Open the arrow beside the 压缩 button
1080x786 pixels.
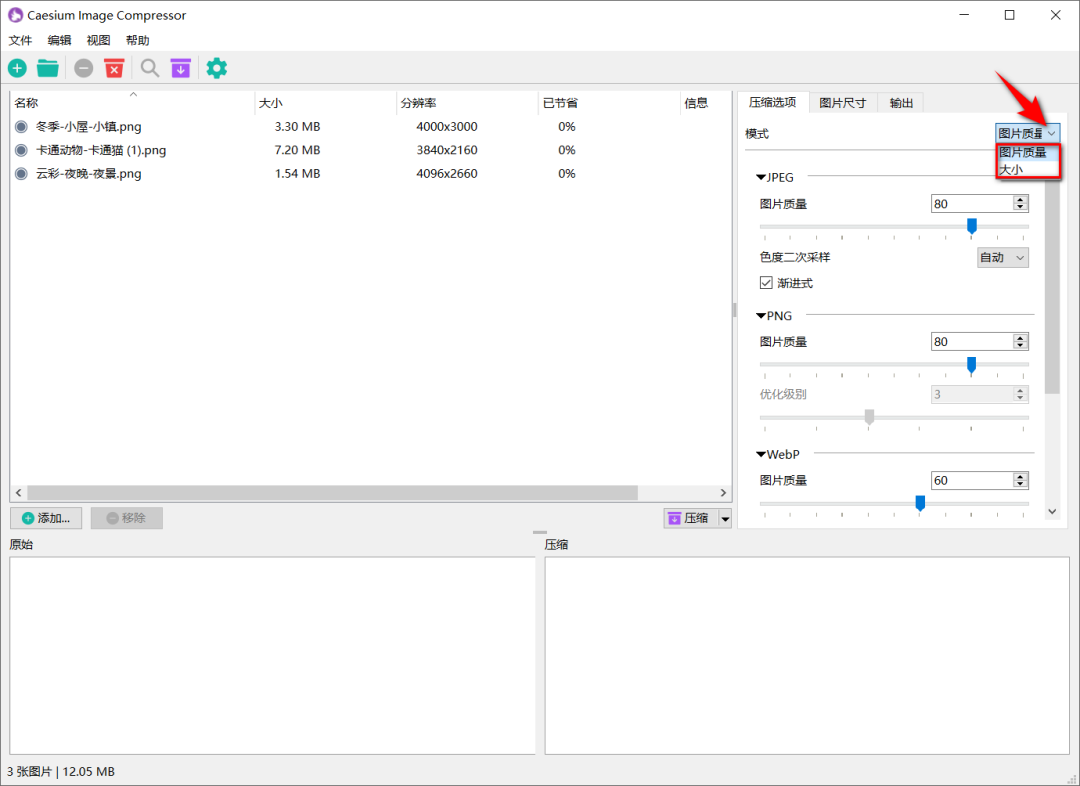pyautogui.click(x=725, y=519)
